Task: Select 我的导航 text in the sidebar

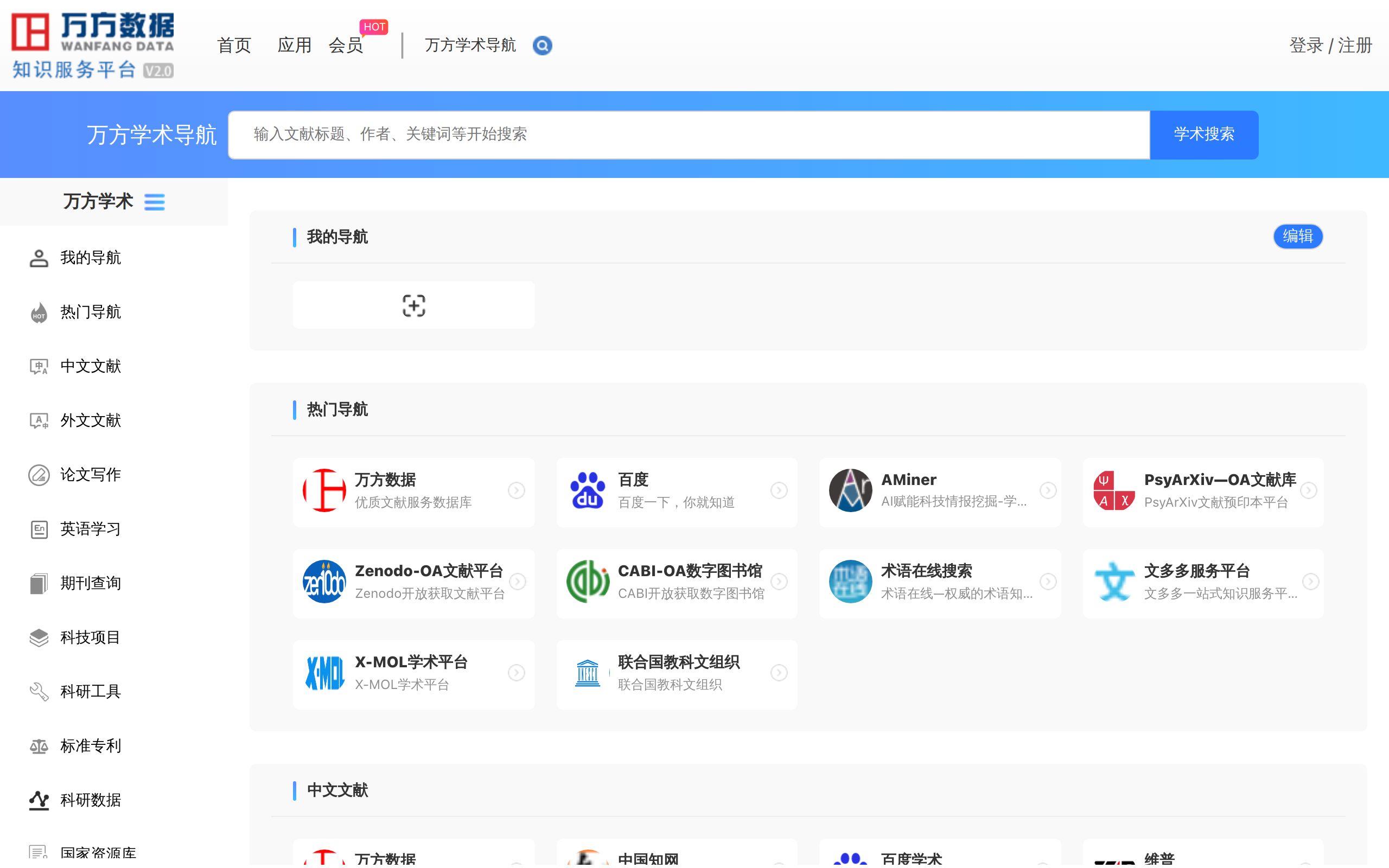Action: pos(91,258)
